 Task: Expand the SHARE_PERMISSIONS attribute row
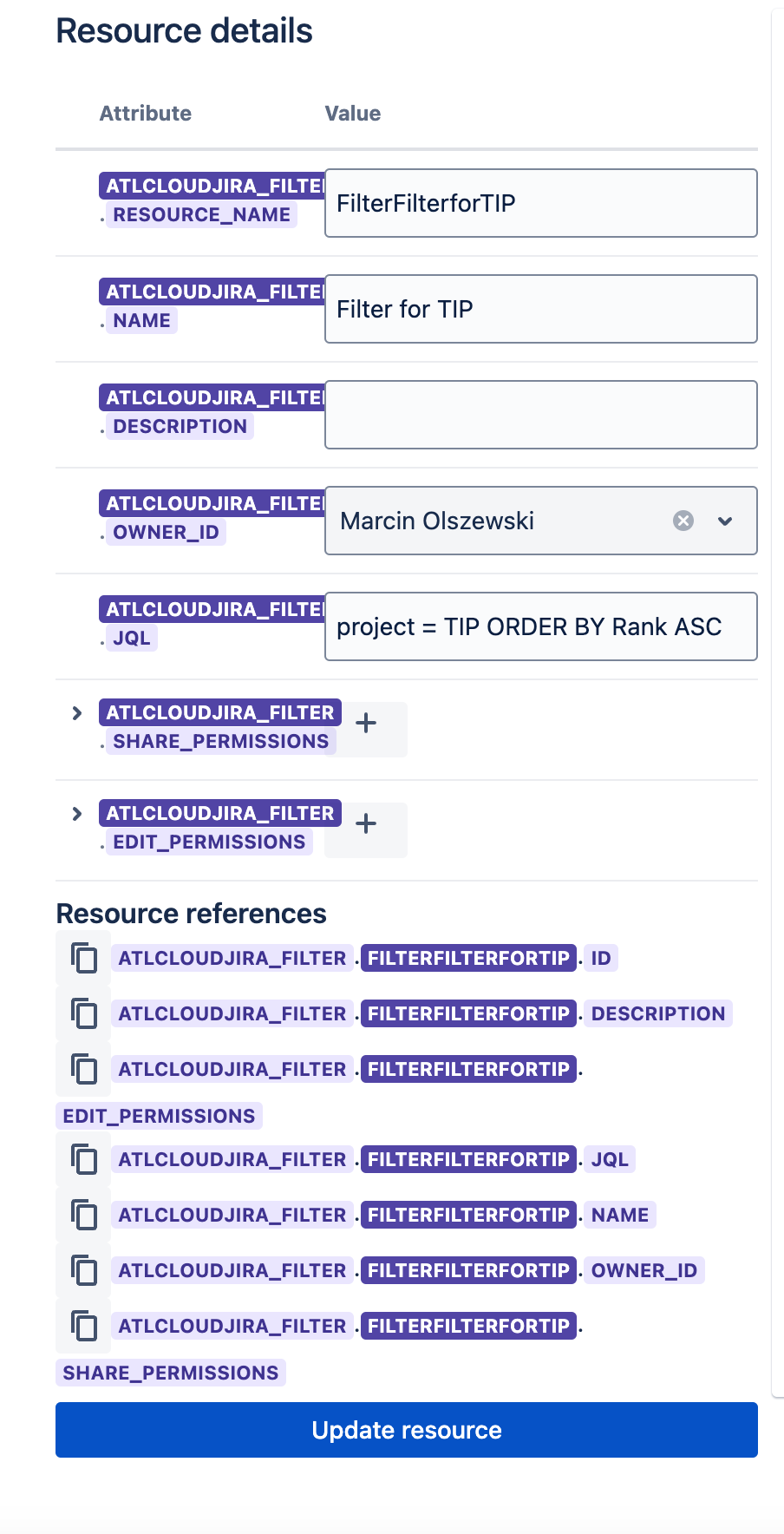click(x=77, y=713)
